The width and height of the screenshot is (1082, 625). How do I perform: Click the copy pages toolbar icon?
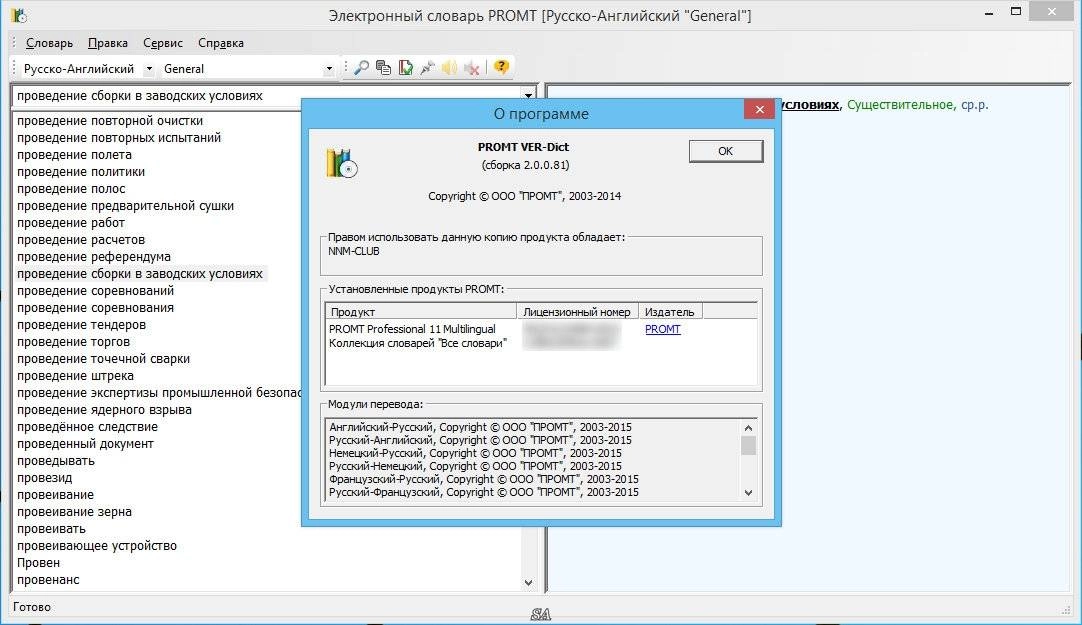pos(384,68)
